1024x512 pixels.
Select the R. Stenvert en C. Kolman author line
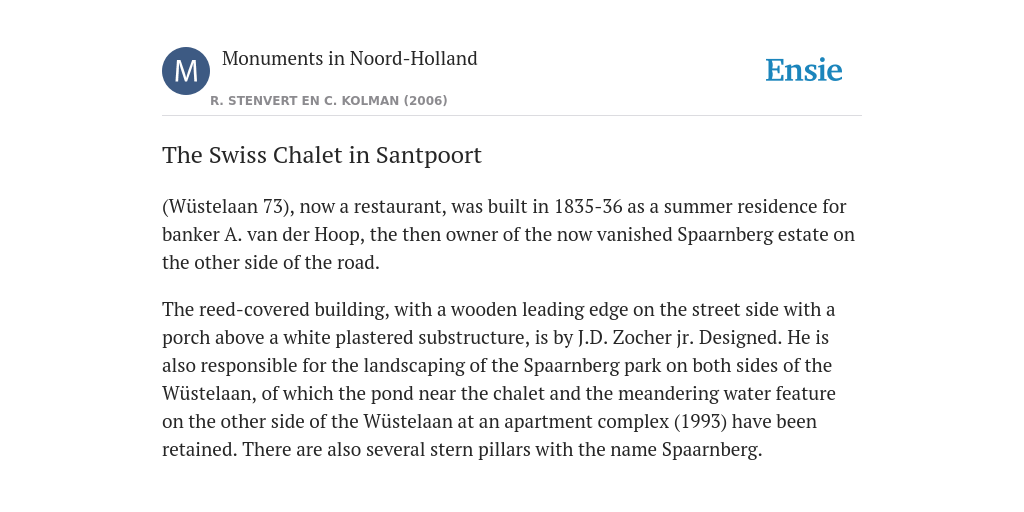coord(328,101)
